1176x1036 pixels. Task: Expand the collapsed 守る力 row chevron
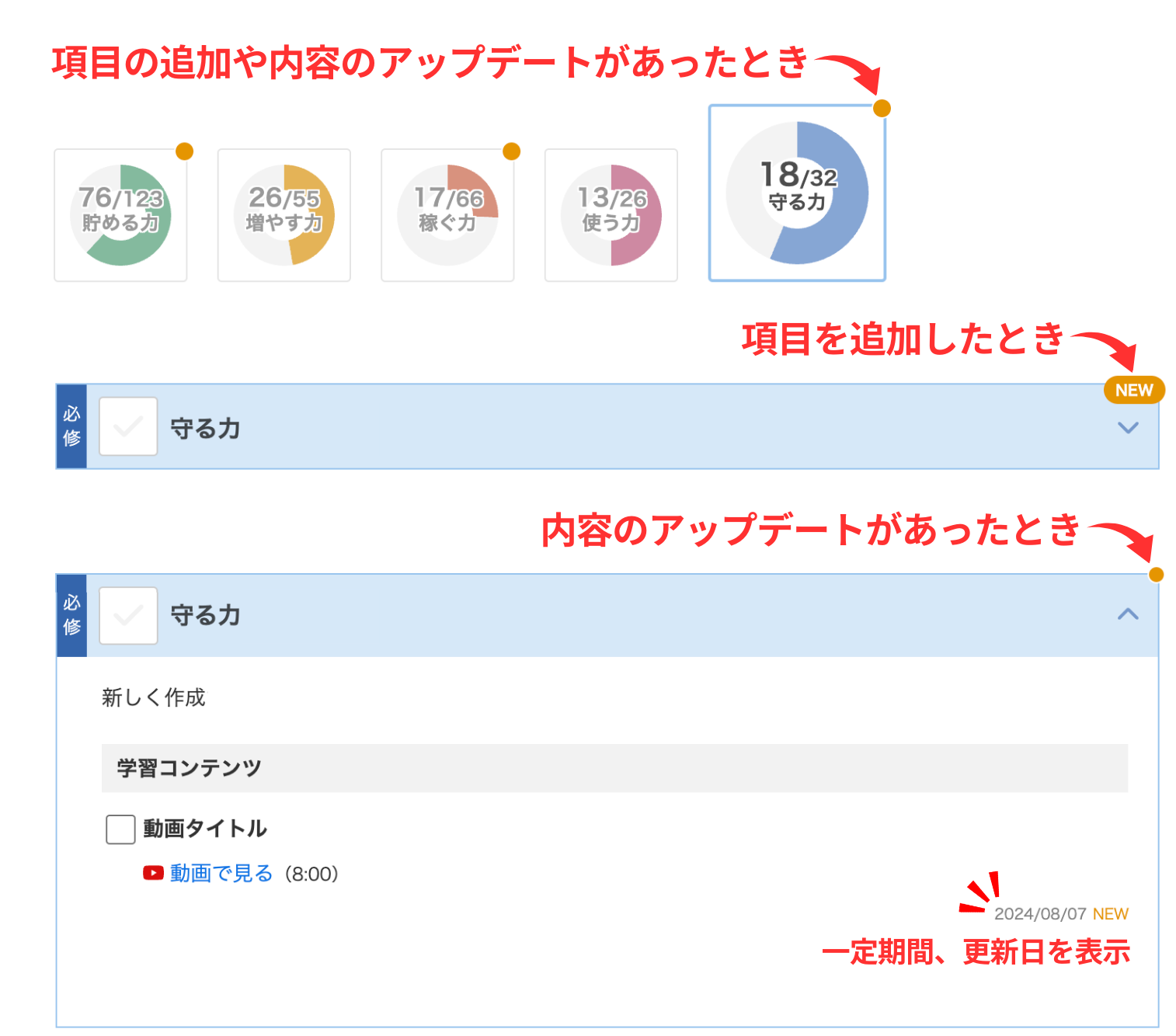(1128, 427)
